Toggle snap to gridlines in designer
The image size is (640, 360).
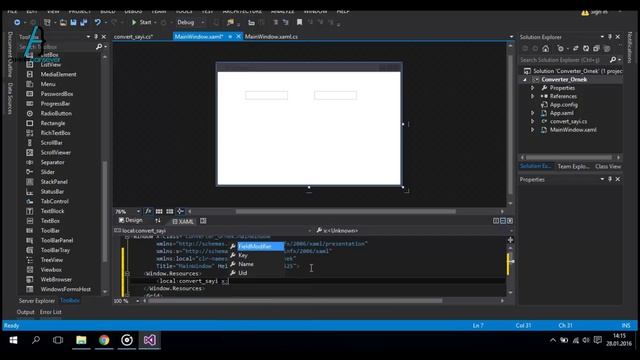pos(169,211)
